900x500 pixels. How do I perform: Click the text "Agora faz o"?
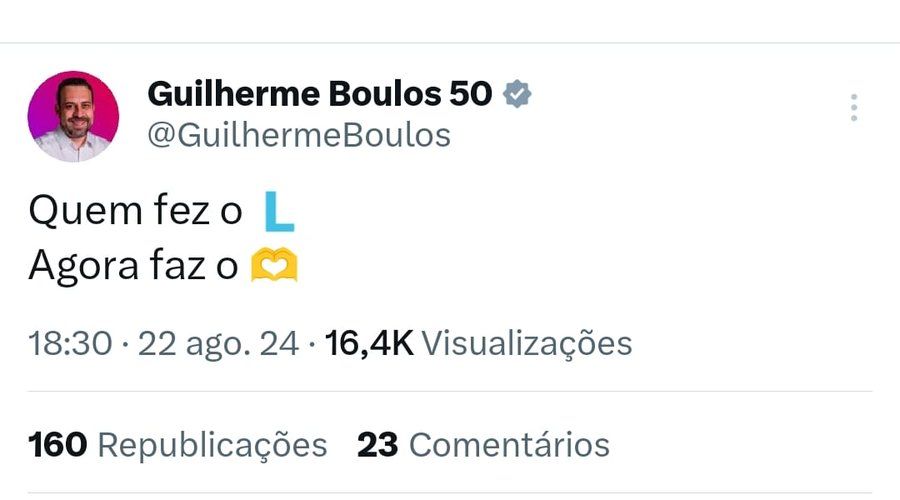click(133, 266)
